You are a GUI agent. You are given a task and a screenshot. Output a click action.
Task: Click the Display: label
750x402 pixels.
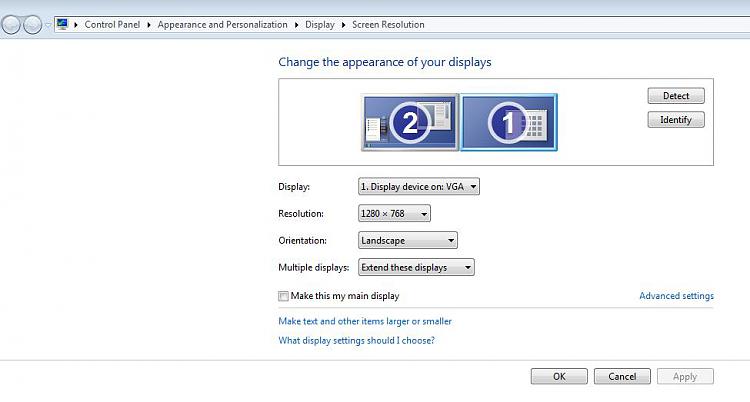pos(294,187)
